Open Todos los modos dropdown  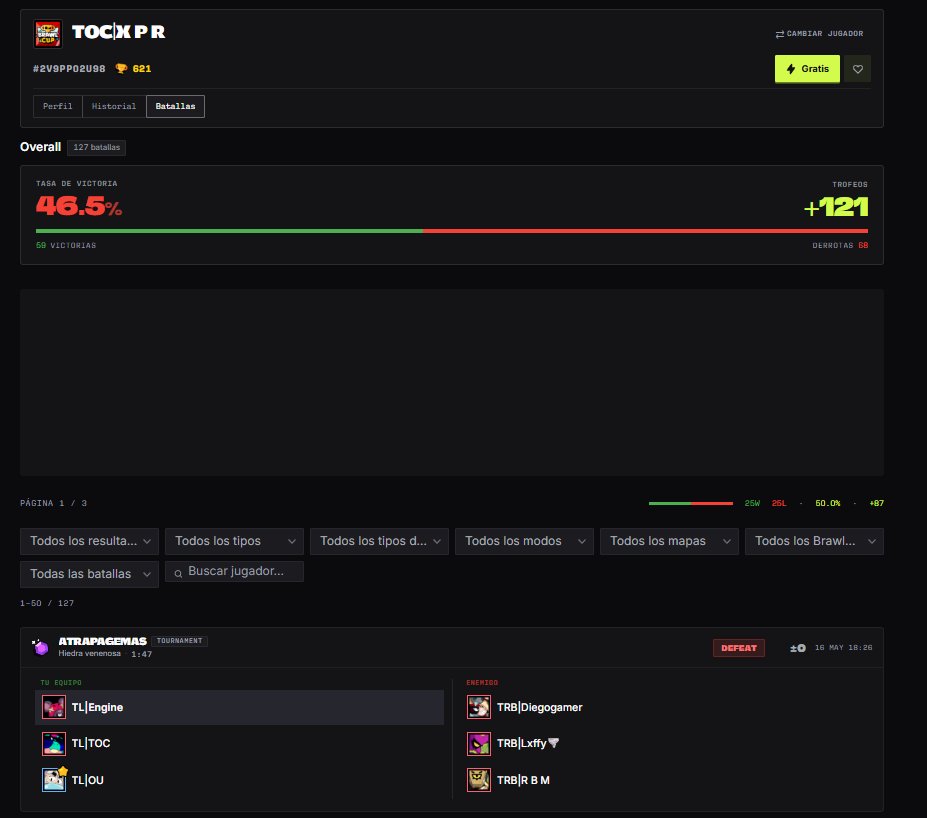click(524, 541)
